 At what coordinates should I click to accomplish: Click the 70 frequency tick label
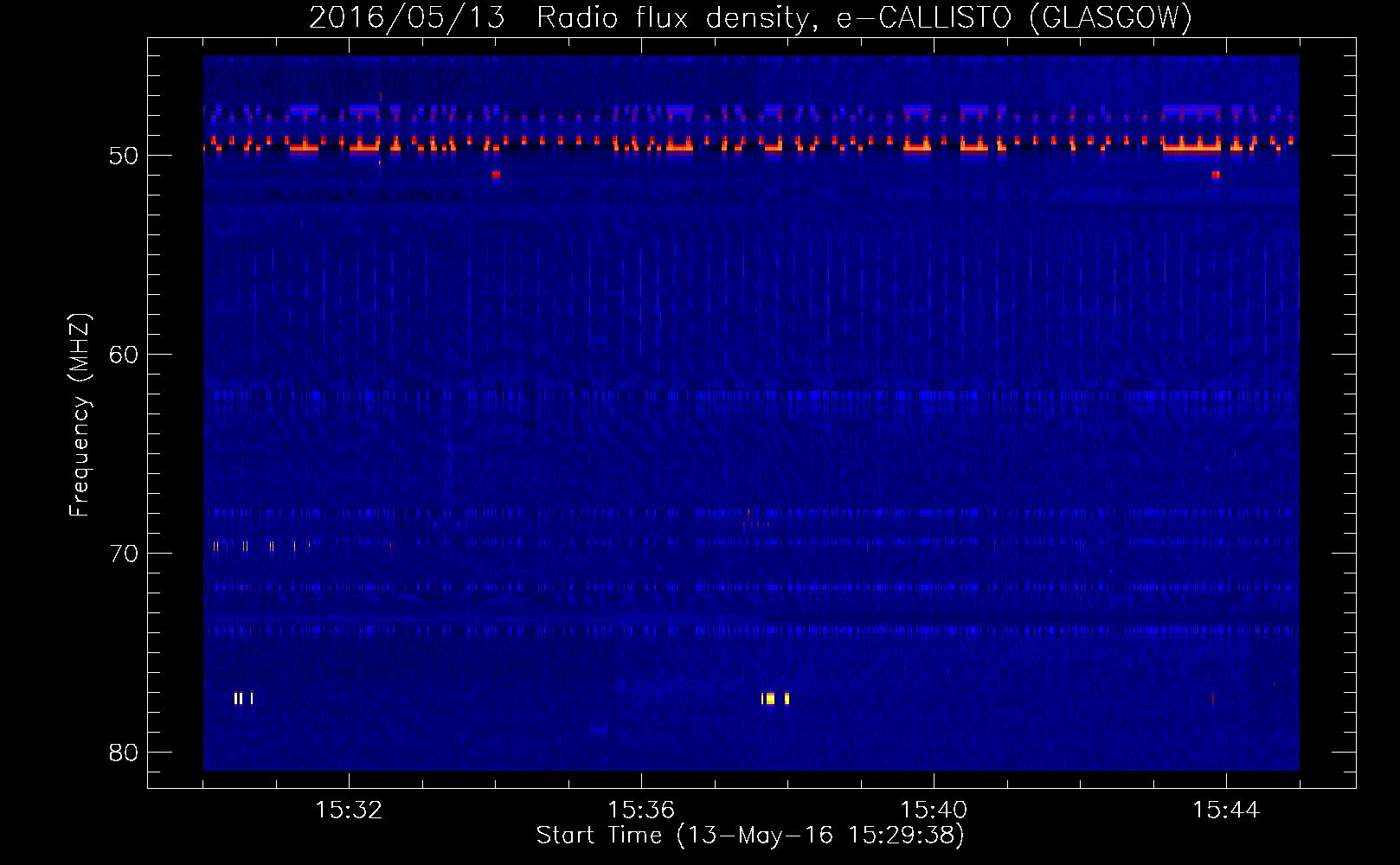124,554
